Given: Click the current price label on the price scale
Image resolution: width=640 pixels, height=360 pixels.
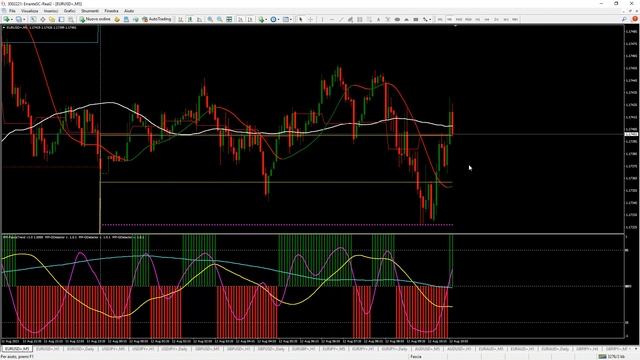Looking at the screenshot, I should 631,134.
